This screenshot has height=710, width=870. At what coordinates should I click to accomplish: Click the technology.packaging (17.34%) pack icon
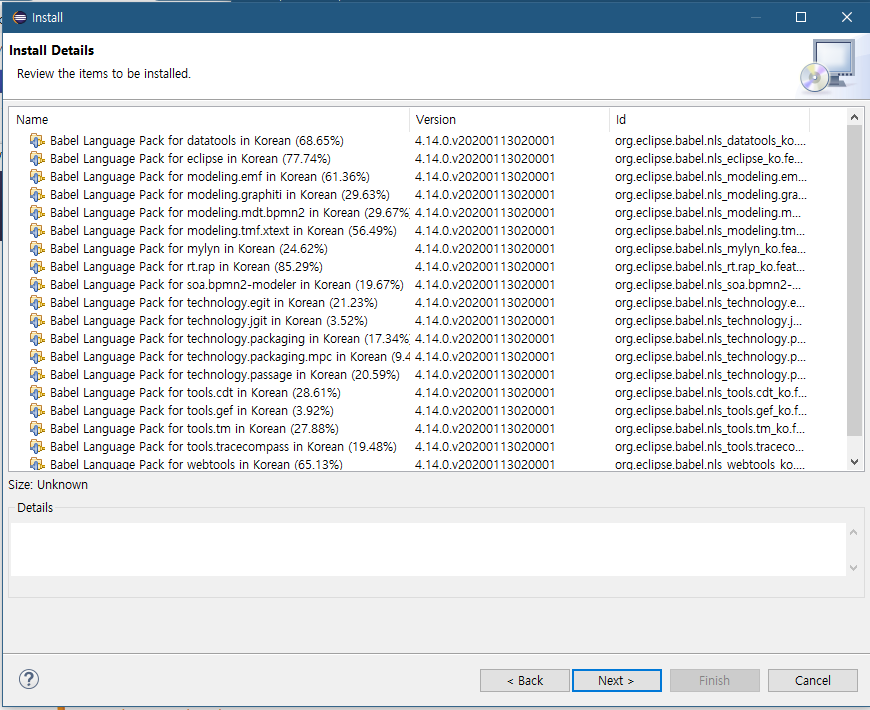point(37,339)
